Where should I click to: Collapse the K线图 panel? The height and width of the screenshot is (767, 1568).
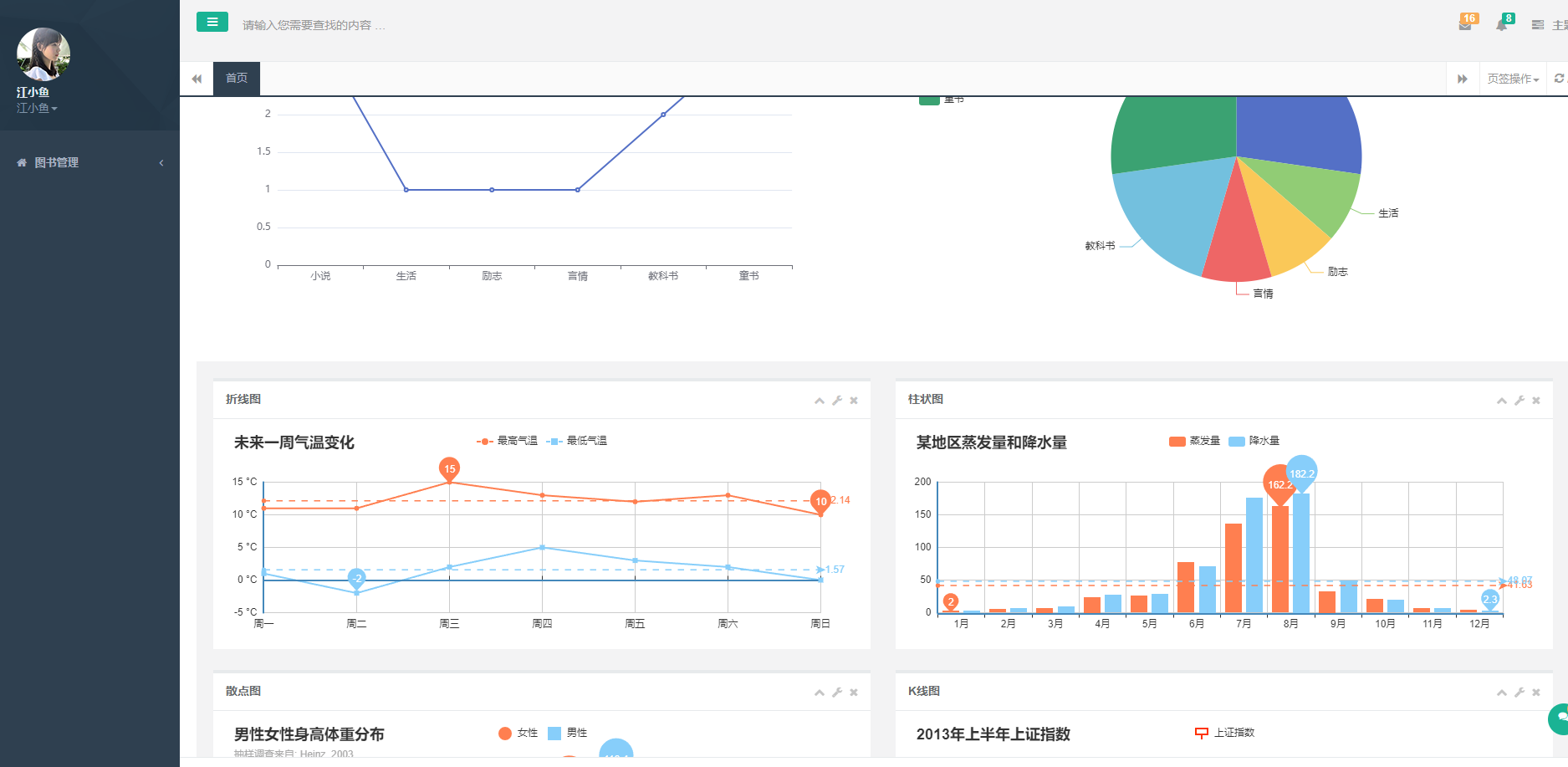coord(1502,693)
